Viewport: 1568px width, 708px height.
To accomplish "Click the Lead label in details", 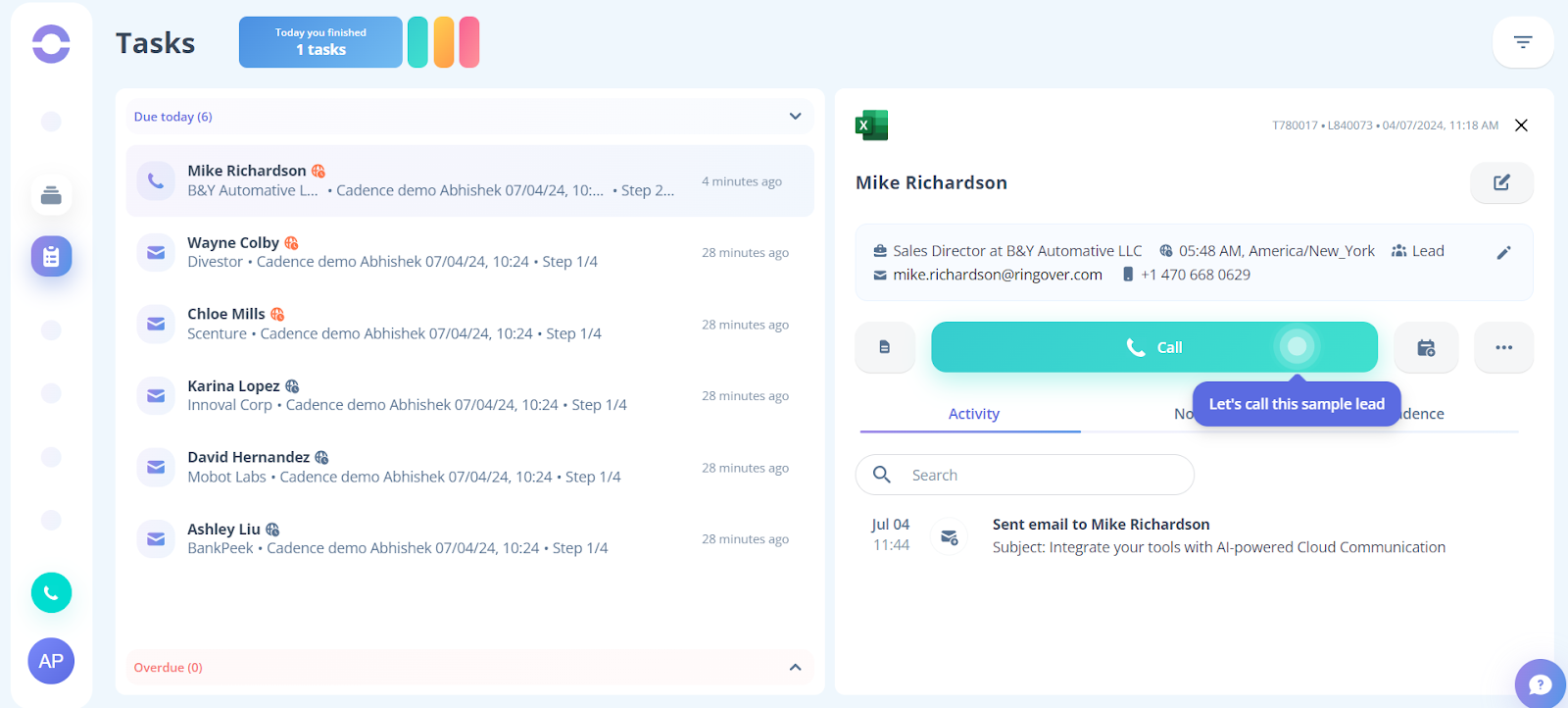I will tap(1428, 251).
